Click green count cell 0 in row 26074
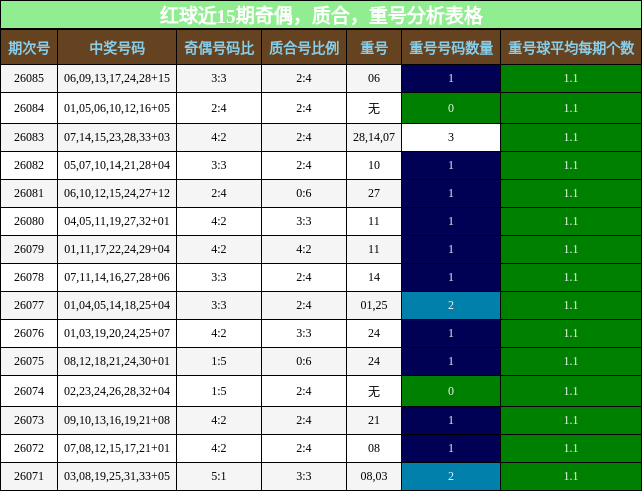This screenshot has width=642, height=491. coord(451,391)
